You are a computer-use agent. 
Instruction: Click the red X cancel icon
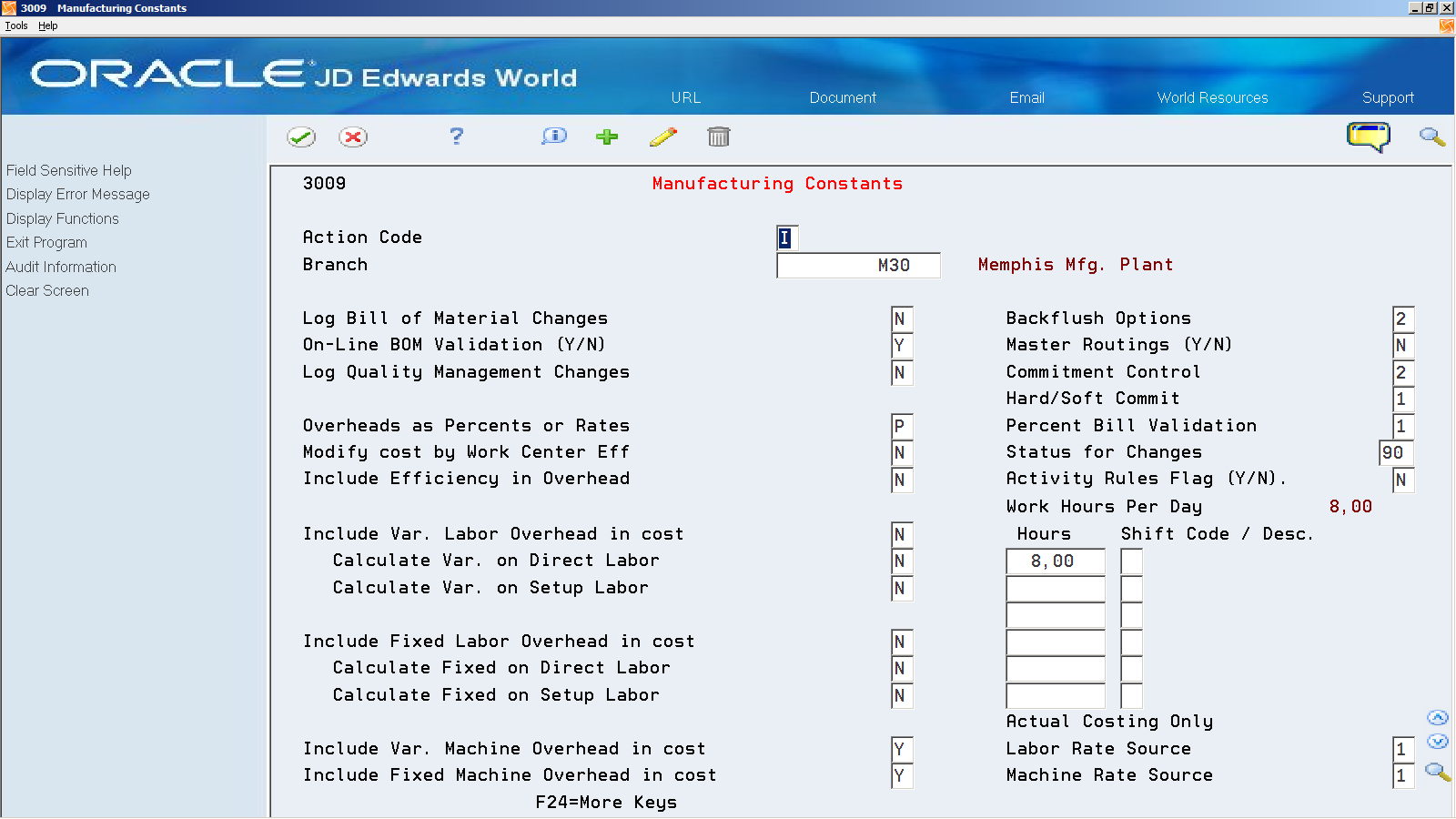(353, 137)
